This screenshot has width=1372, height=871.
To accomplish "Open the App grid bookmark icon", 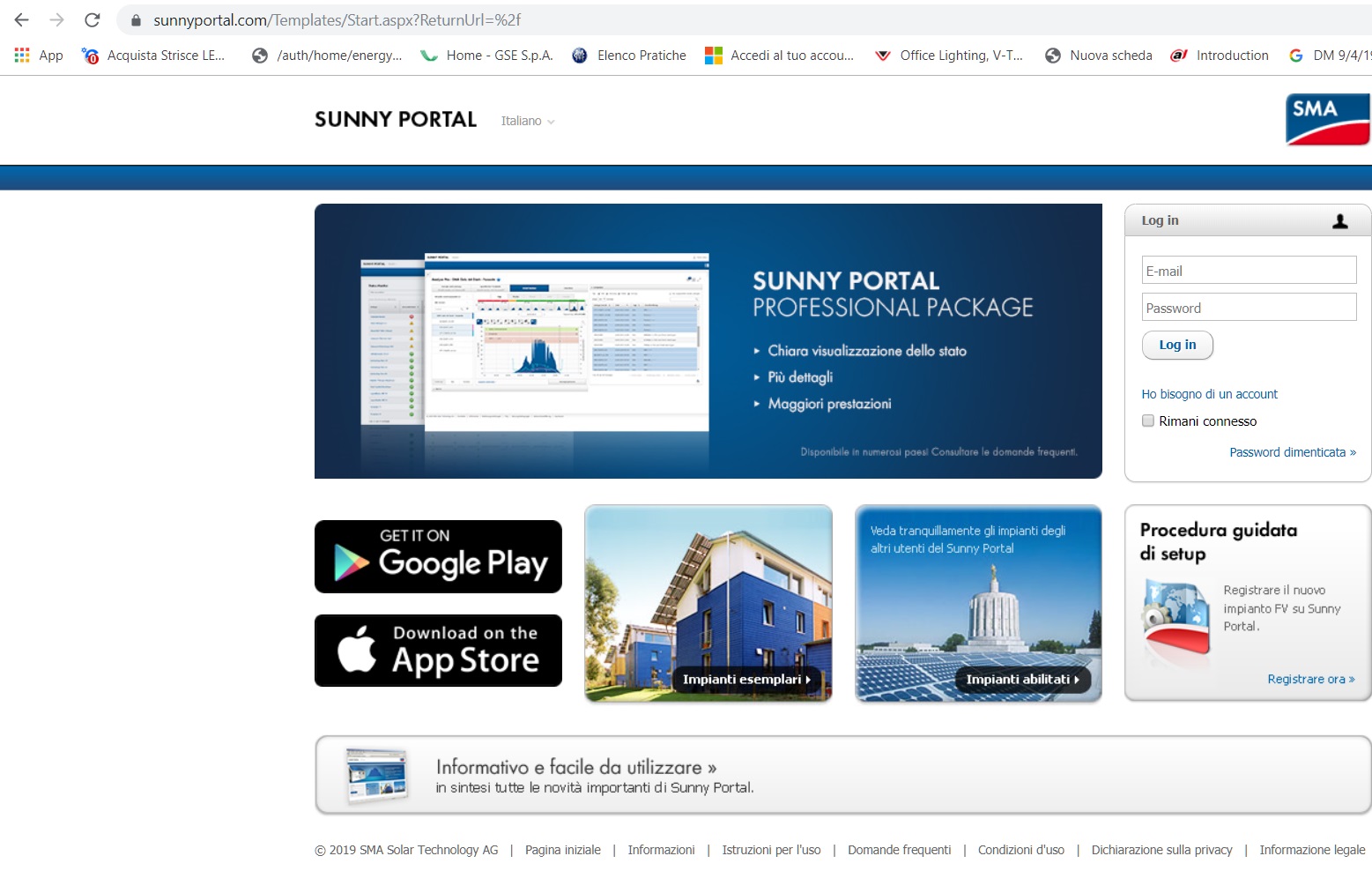I will 22,55.
